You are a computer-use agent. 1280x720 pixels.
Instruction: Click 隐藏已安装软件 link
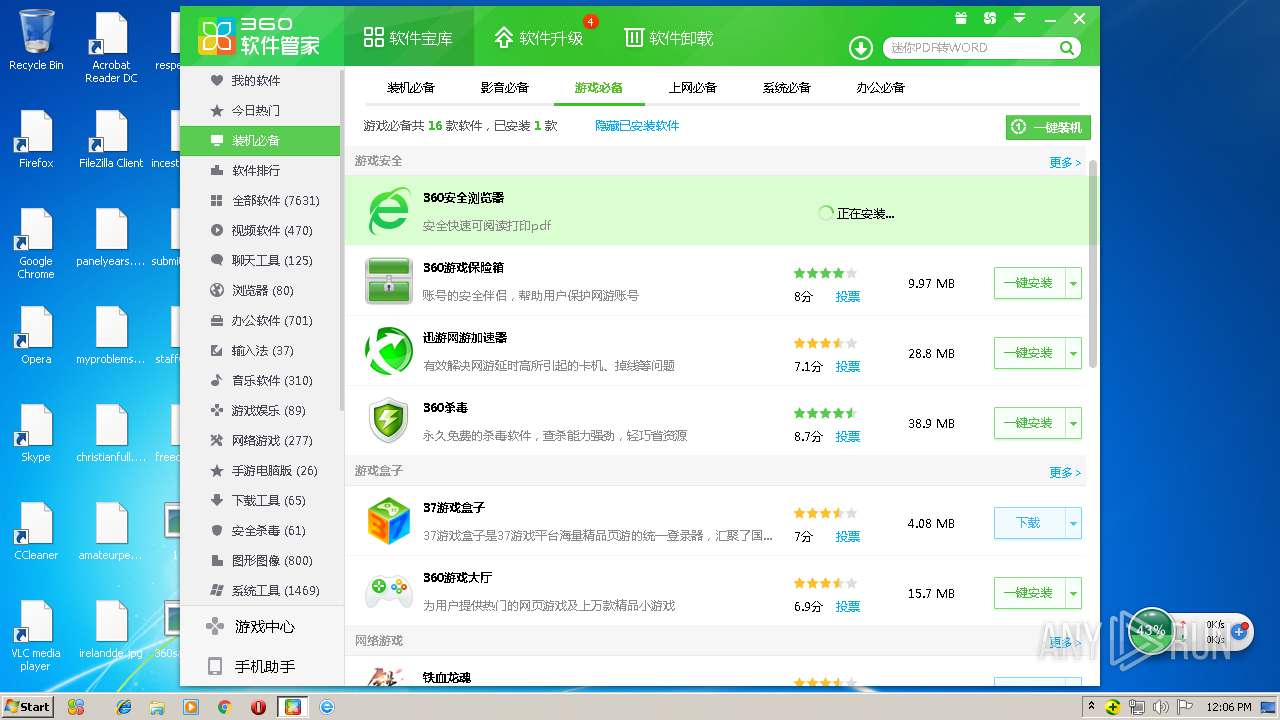(637, 126)
